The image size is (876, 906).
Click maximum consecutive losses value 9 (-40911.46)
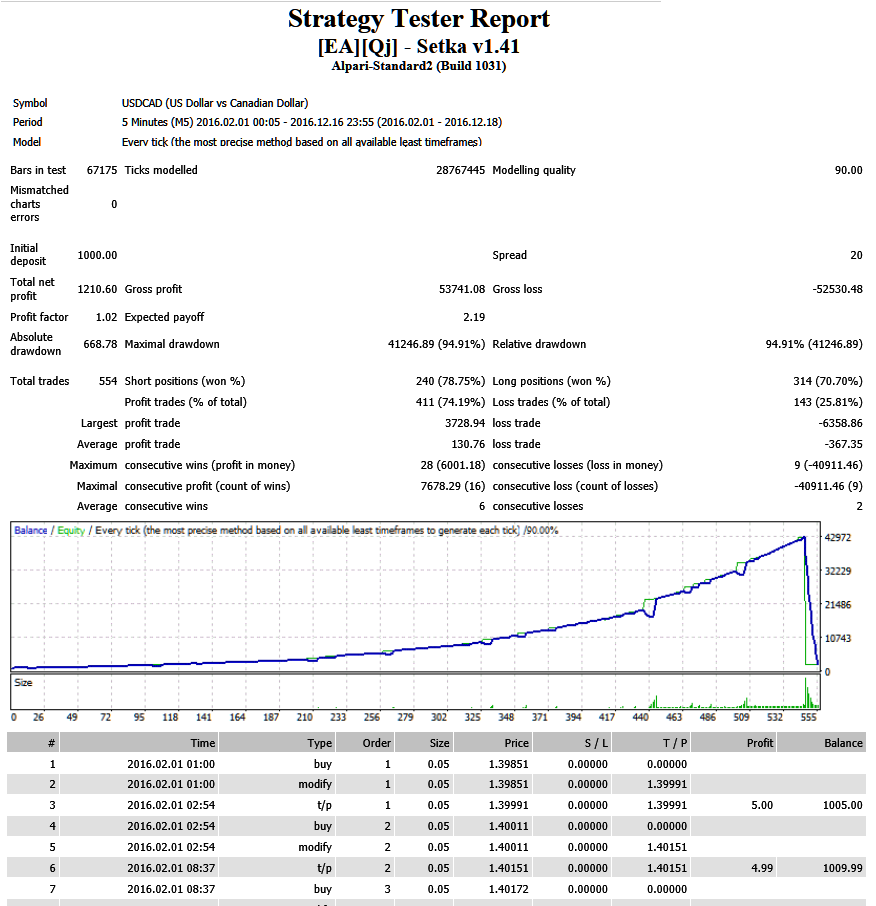pos(828,465)
